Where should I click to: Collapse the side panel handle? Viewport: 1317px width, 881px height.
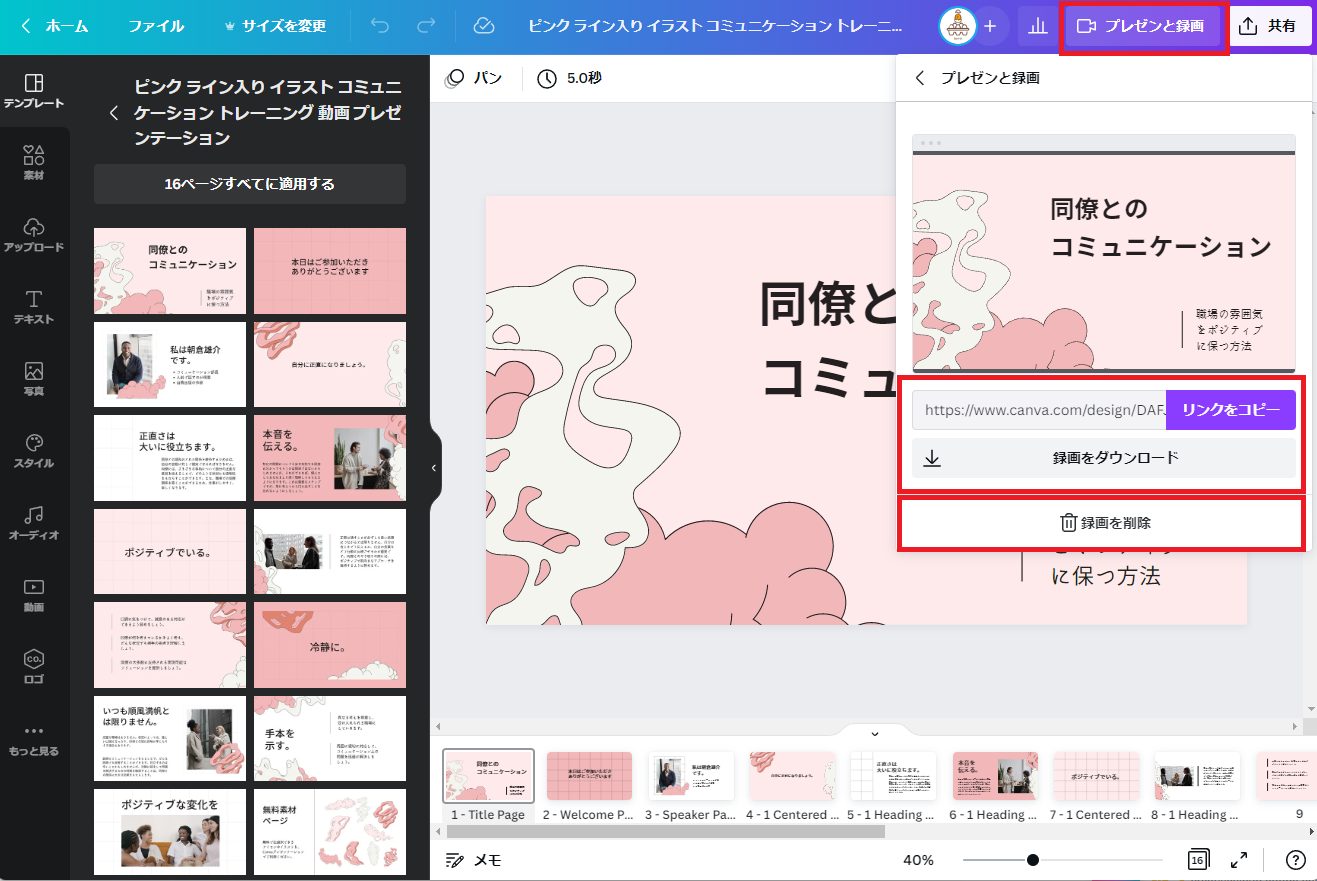(434, 467)
